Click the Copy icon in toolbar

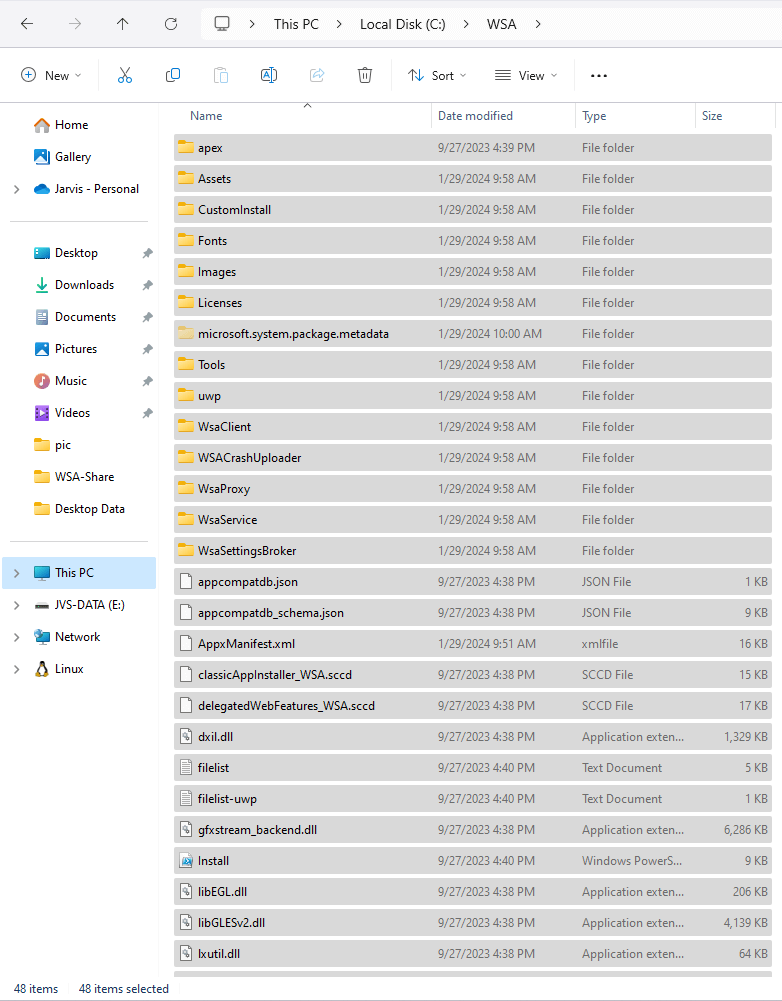point(172,75)
